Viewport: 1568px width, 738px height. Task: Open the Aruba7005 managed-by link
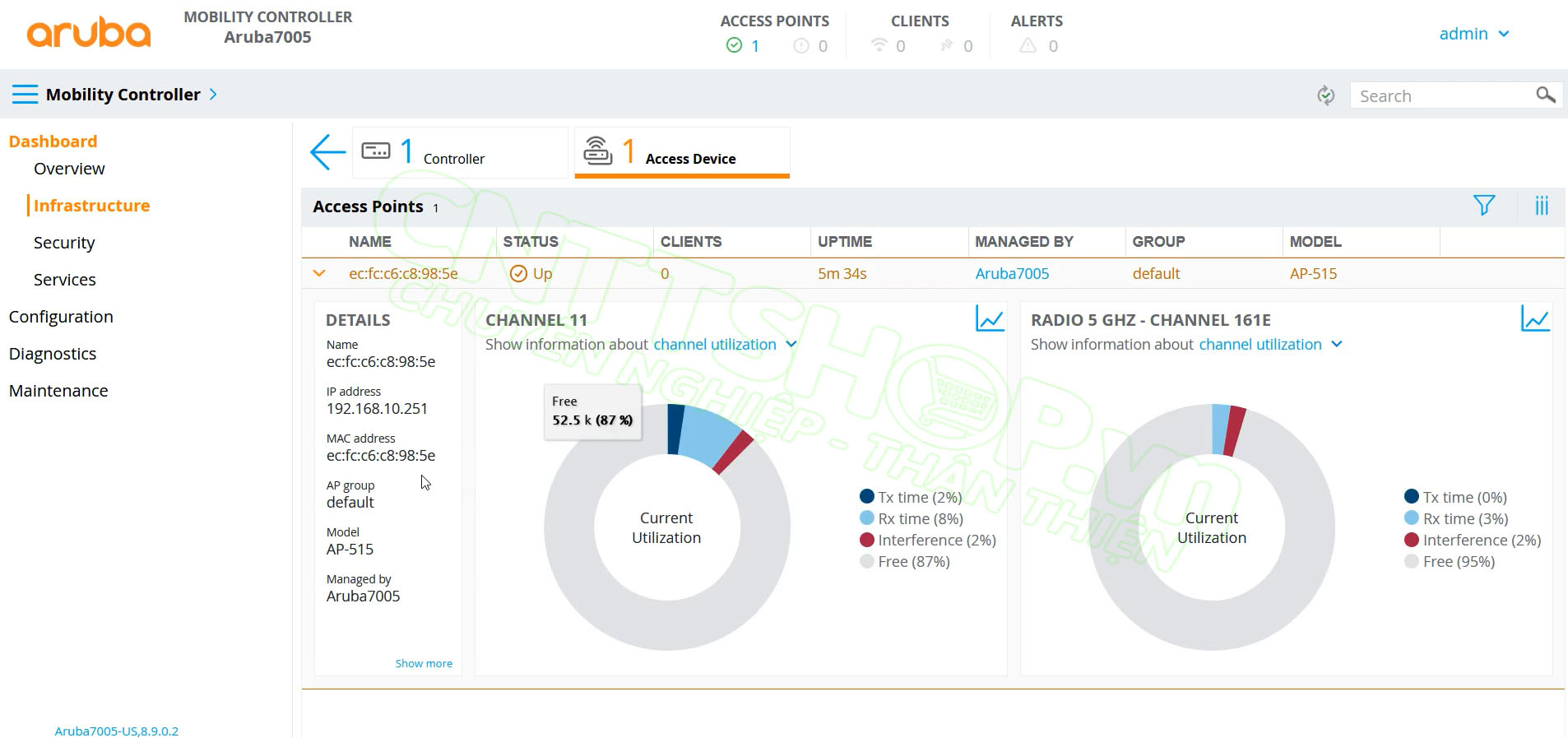coord(1011,274)
